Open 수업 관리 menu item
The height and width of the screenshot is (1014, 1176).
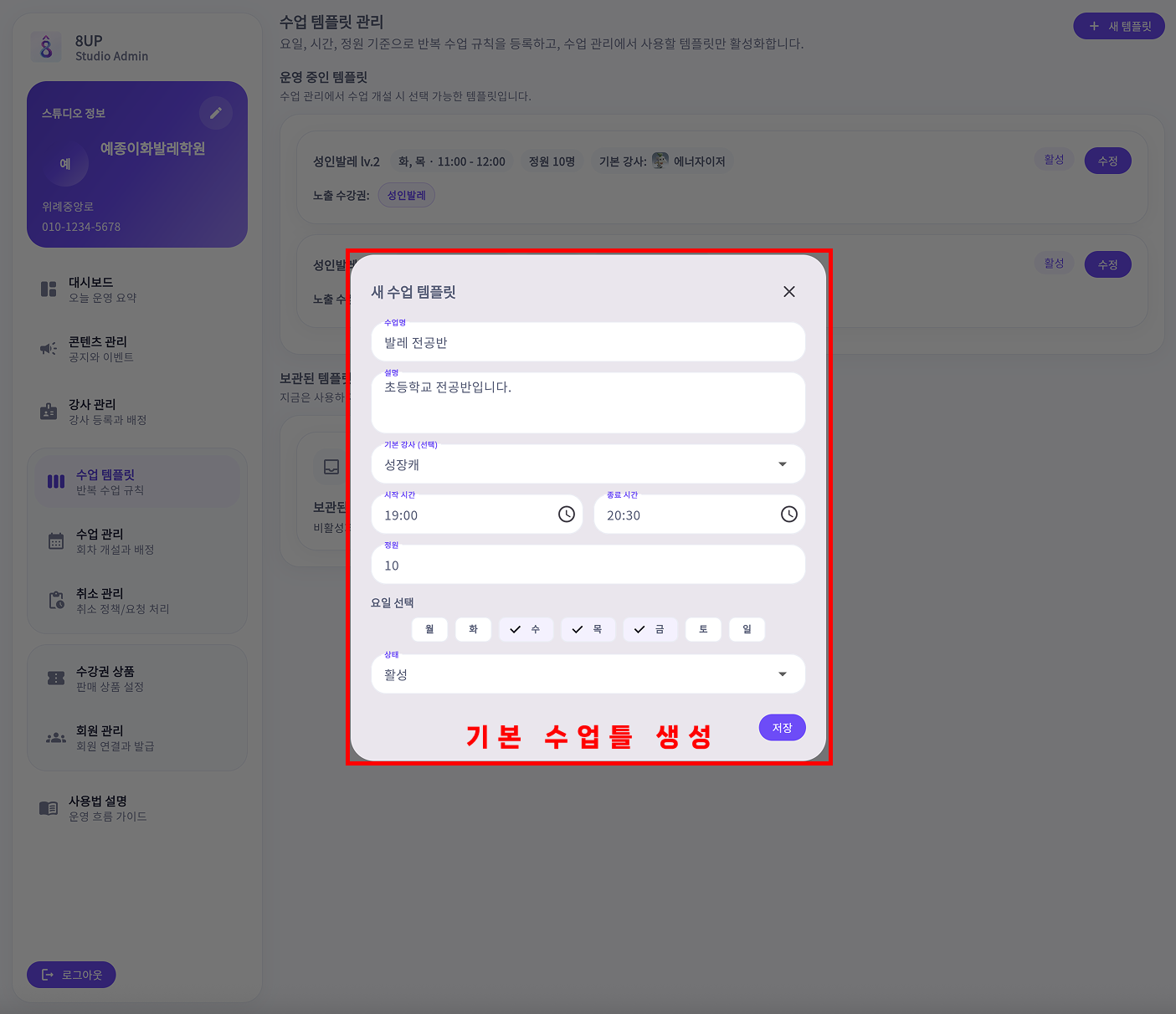137,541
